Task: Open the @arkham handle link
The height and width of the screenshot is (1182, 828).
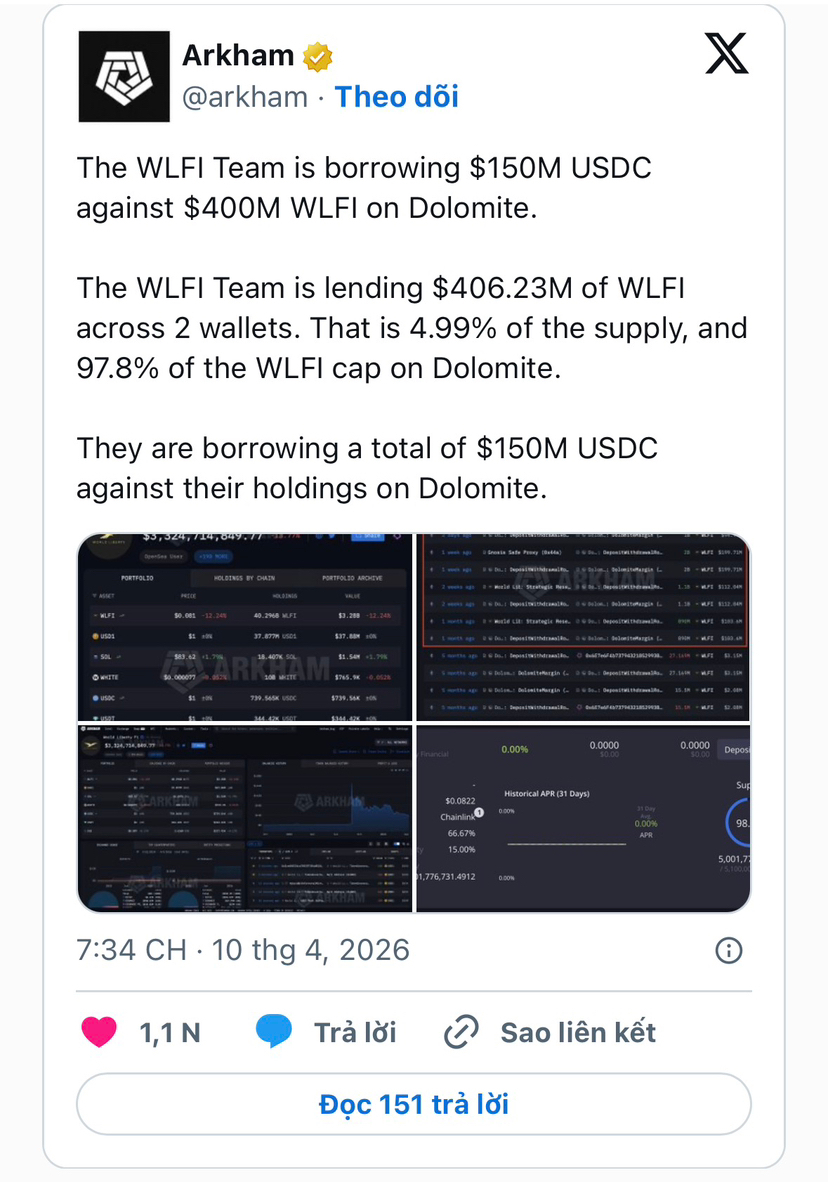Action: (244, 96)
